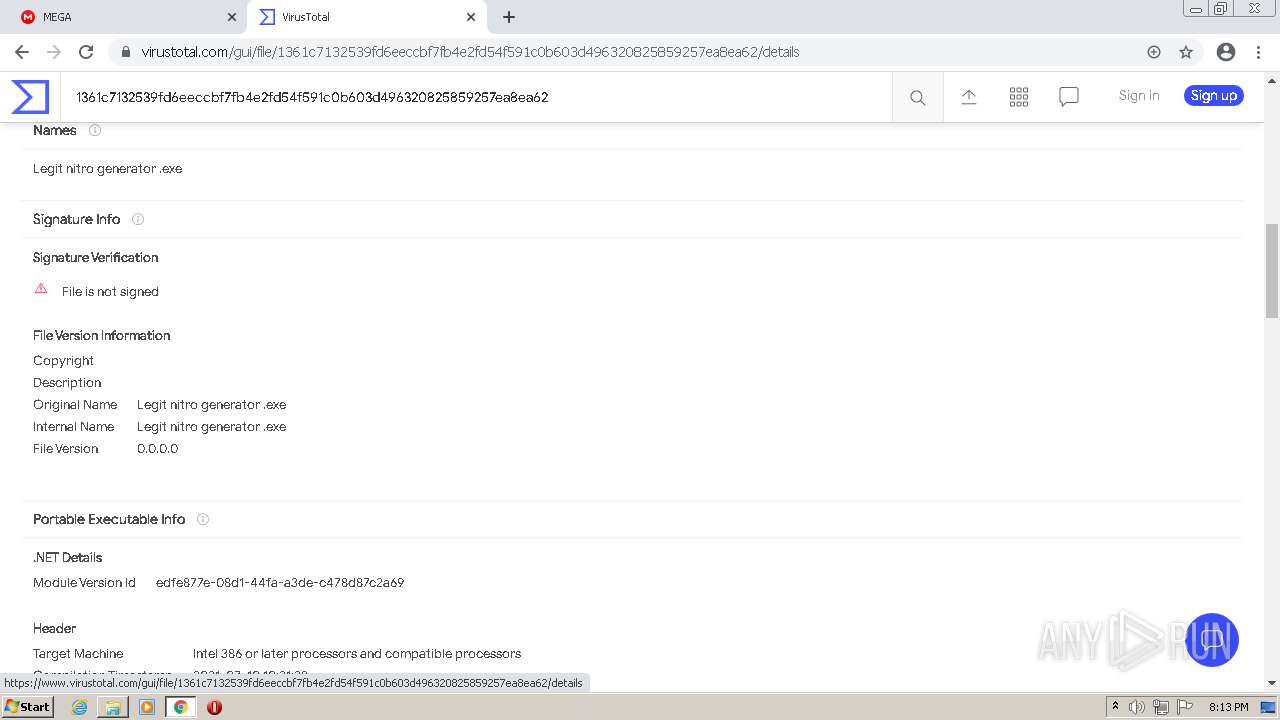Screen dimensions: 1280x720
Task: Click info icon beside Portable Executable Info
Action: 203,519
